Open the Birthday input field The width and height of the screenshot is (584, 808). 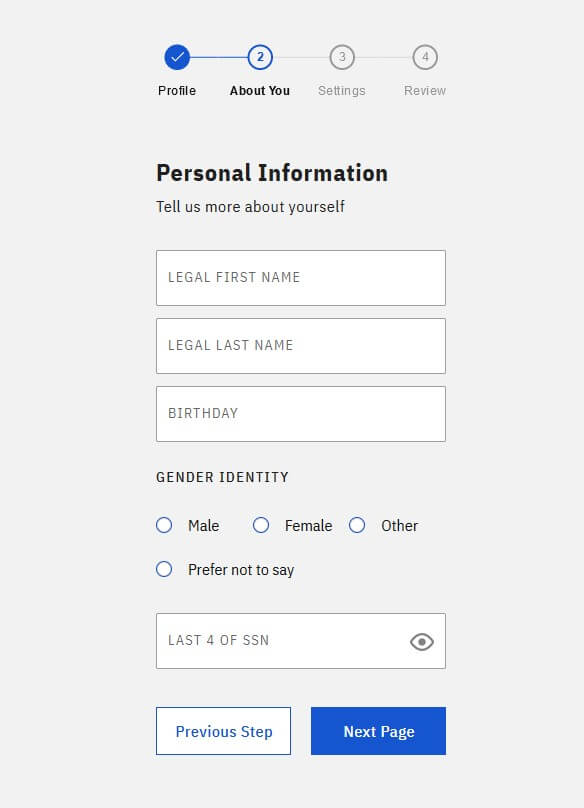(x=301, y=414)
